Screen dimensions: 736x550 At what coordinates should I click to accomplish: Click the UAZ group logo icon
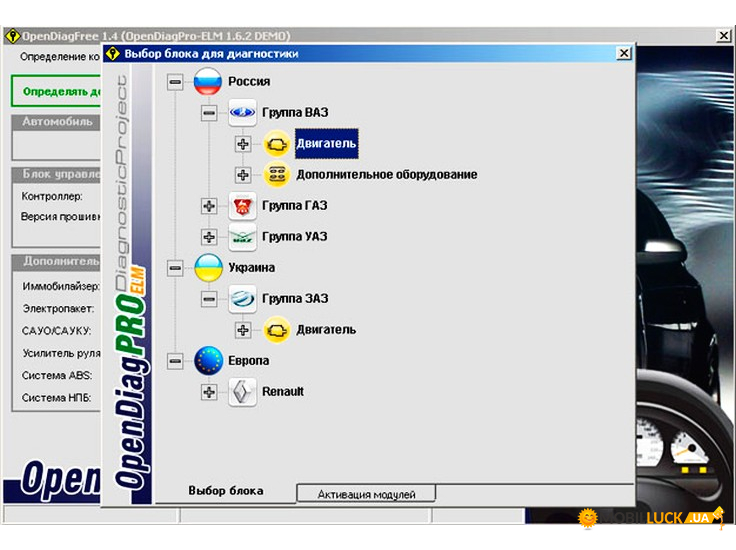[242, 237]
